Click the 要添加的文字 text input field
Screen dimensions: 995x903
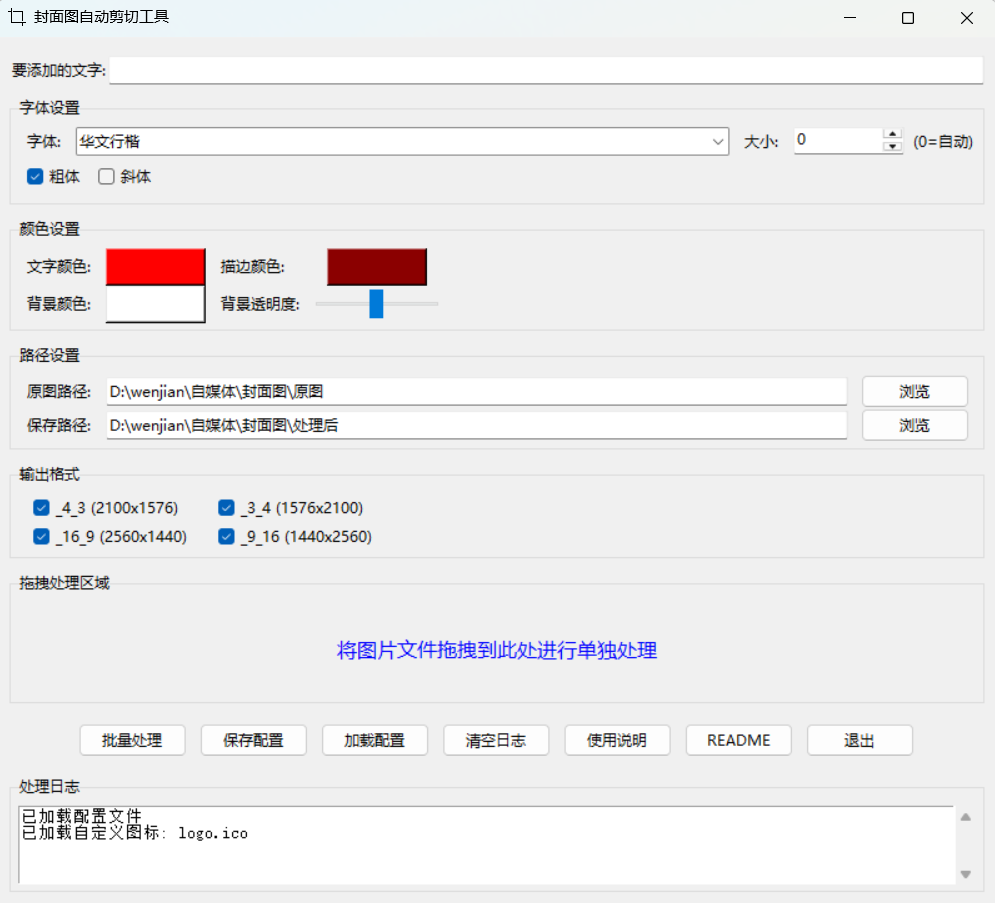point(546,71)
